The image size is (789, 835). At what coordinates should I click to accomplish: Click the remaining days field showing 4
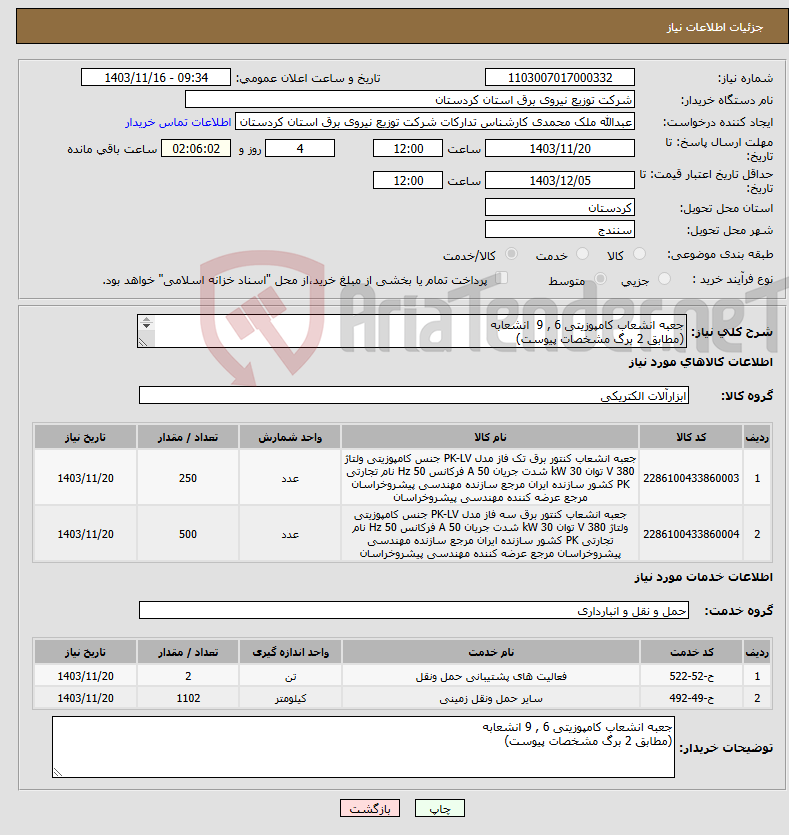click(300, 149)
